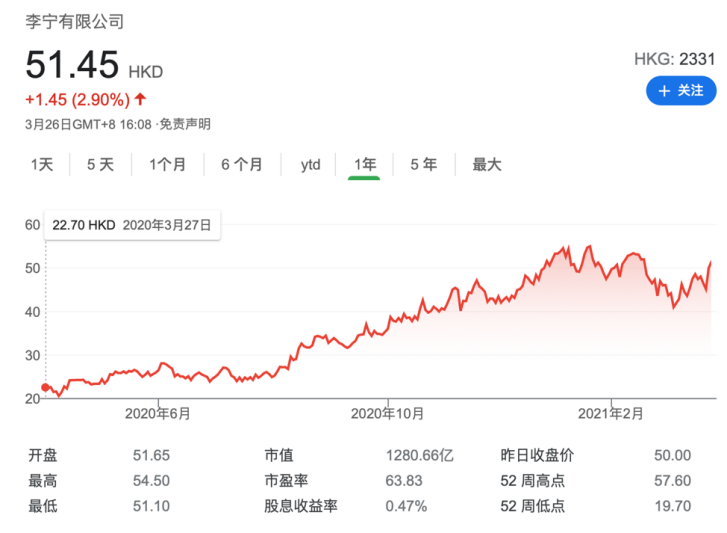This screenshot has width=727, height=533.
Task: Click the 2021年2月 axis label
Action: point(611,413)
